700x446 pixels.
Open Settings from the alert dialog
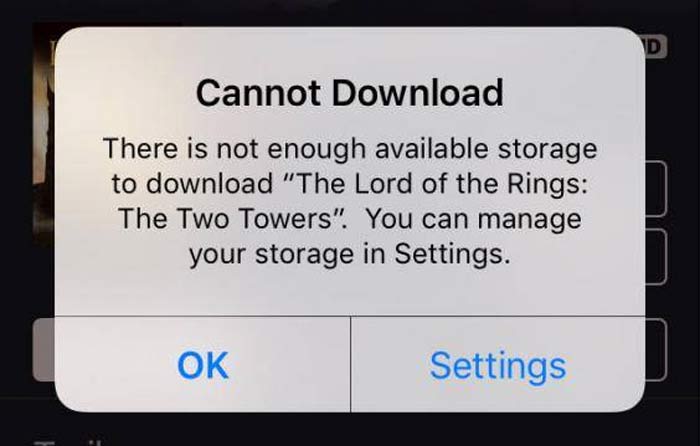pyautogui.click(x=498, y=365)
